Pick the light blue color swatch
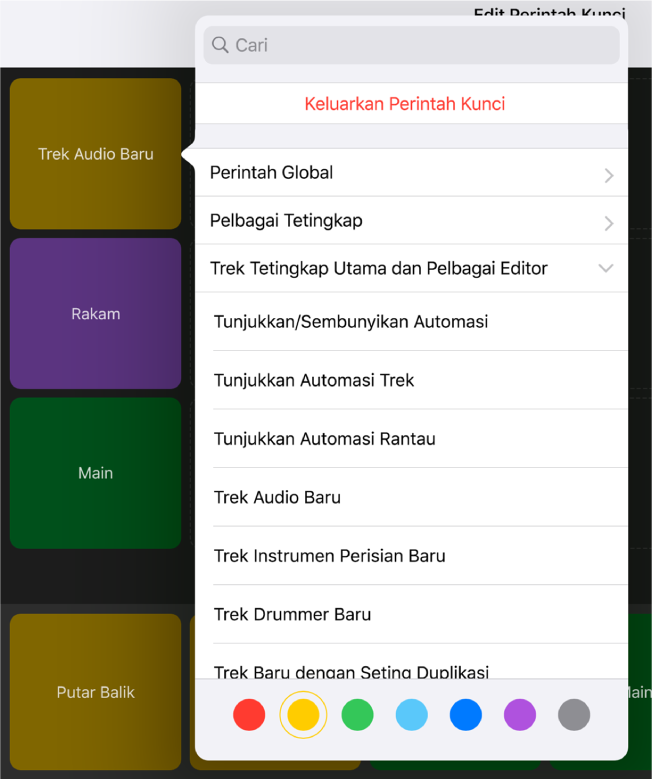This screenshot has height=779, width=652. point(411,715)
